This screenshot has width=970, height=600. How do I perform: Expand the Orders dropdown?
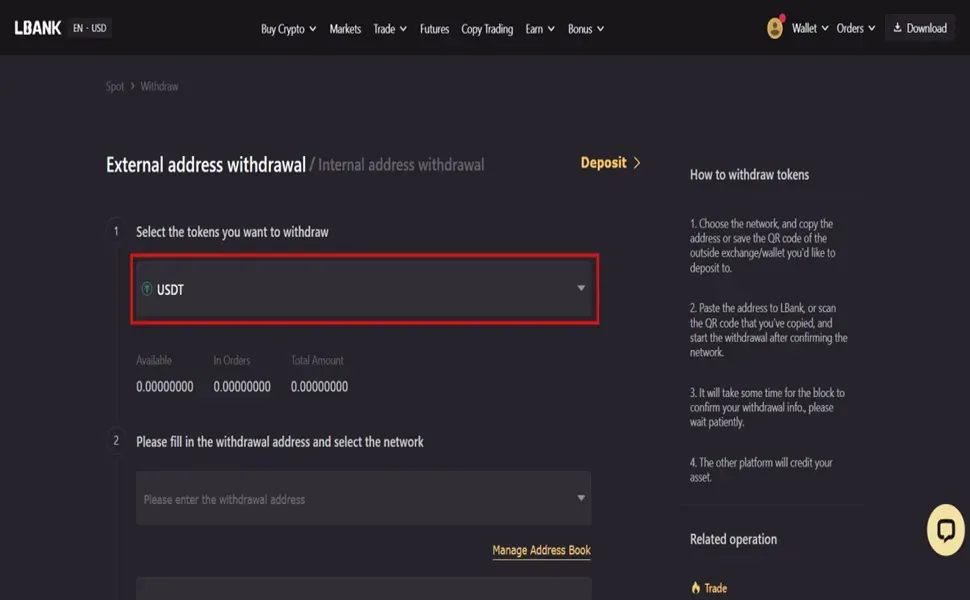(x=856, y=28)
